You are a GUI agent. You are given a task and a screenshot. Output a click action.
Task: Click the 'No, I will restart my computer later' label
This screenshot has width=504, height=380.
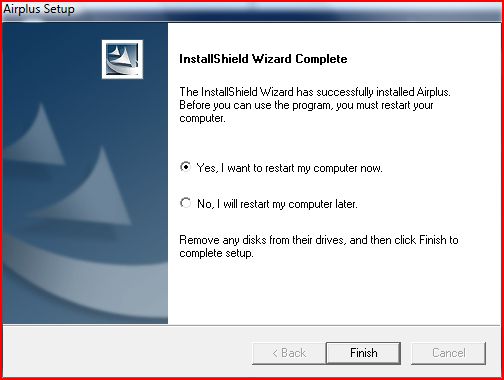(277, 204)
